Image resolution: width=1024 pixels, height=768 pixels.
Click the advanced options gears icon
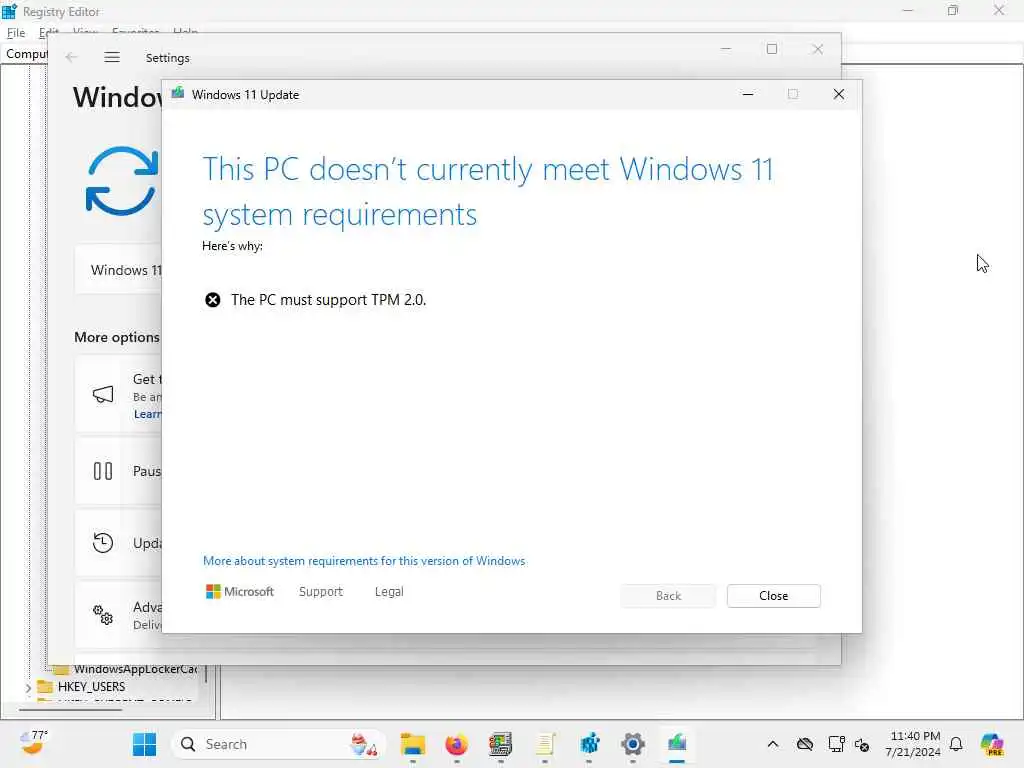[103, 615]
